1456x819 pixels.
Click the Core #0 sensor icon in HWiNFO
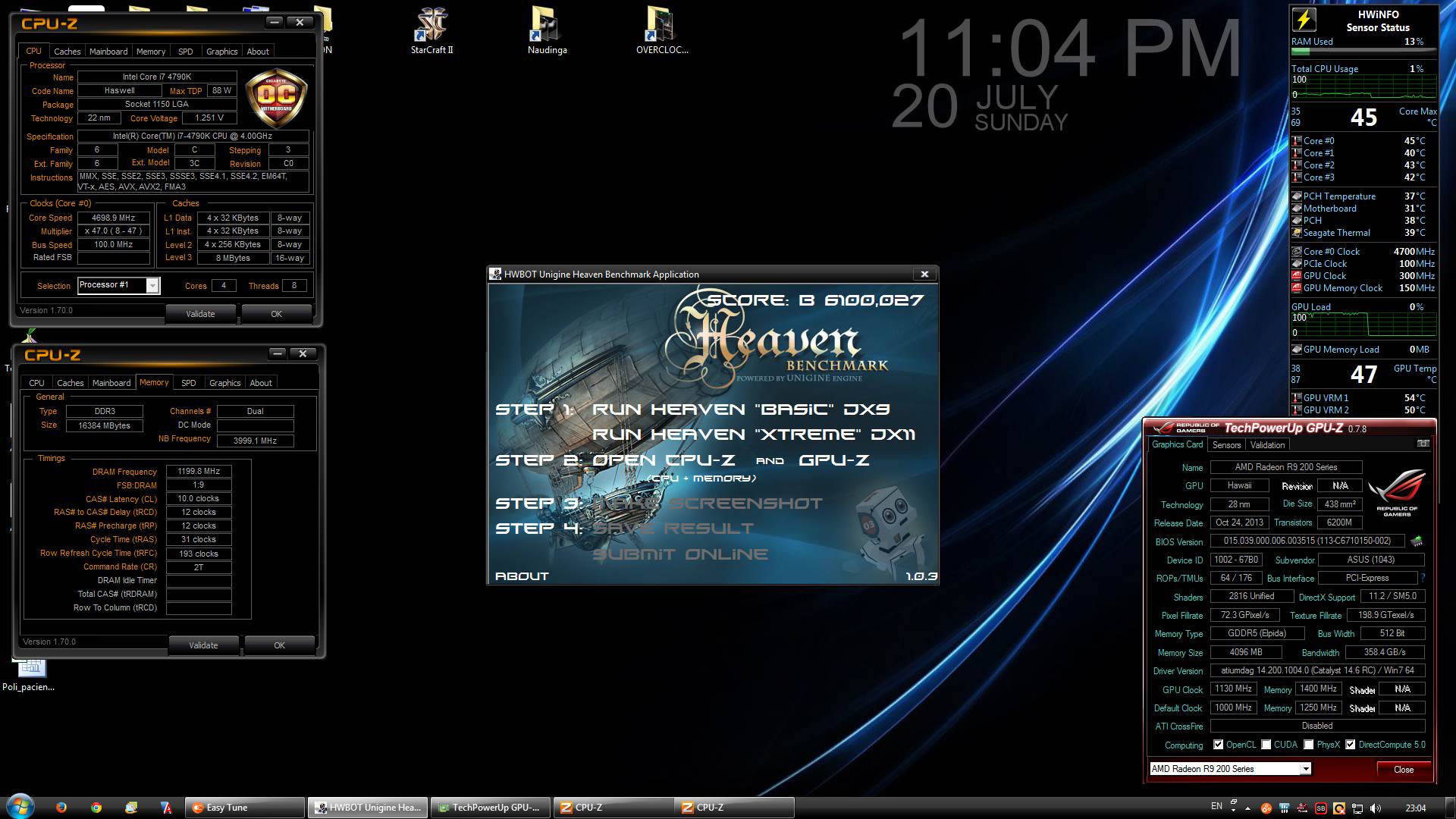(1297, 141)
